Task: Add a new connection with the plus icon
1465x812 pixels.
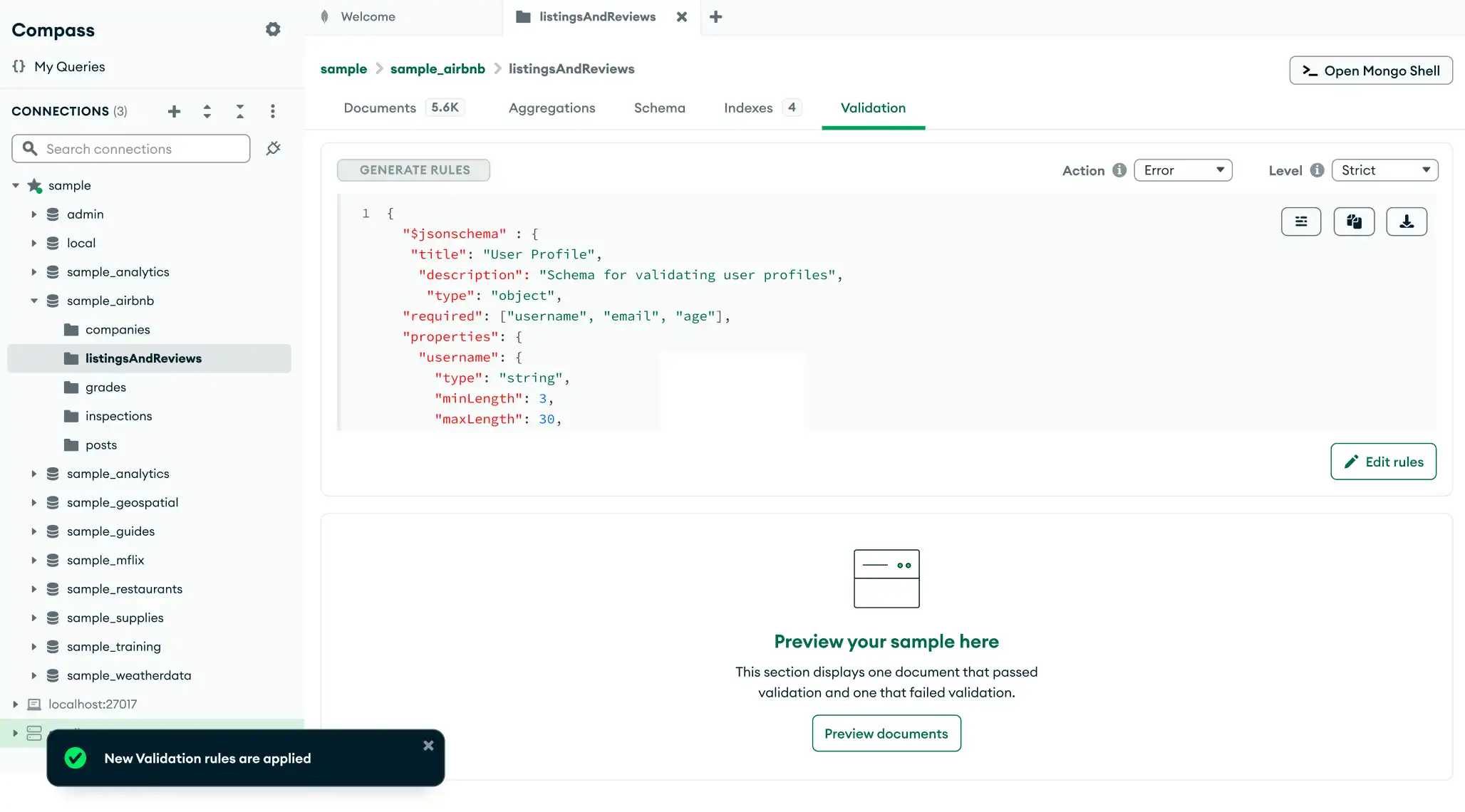Action: (x=174, y=111)
